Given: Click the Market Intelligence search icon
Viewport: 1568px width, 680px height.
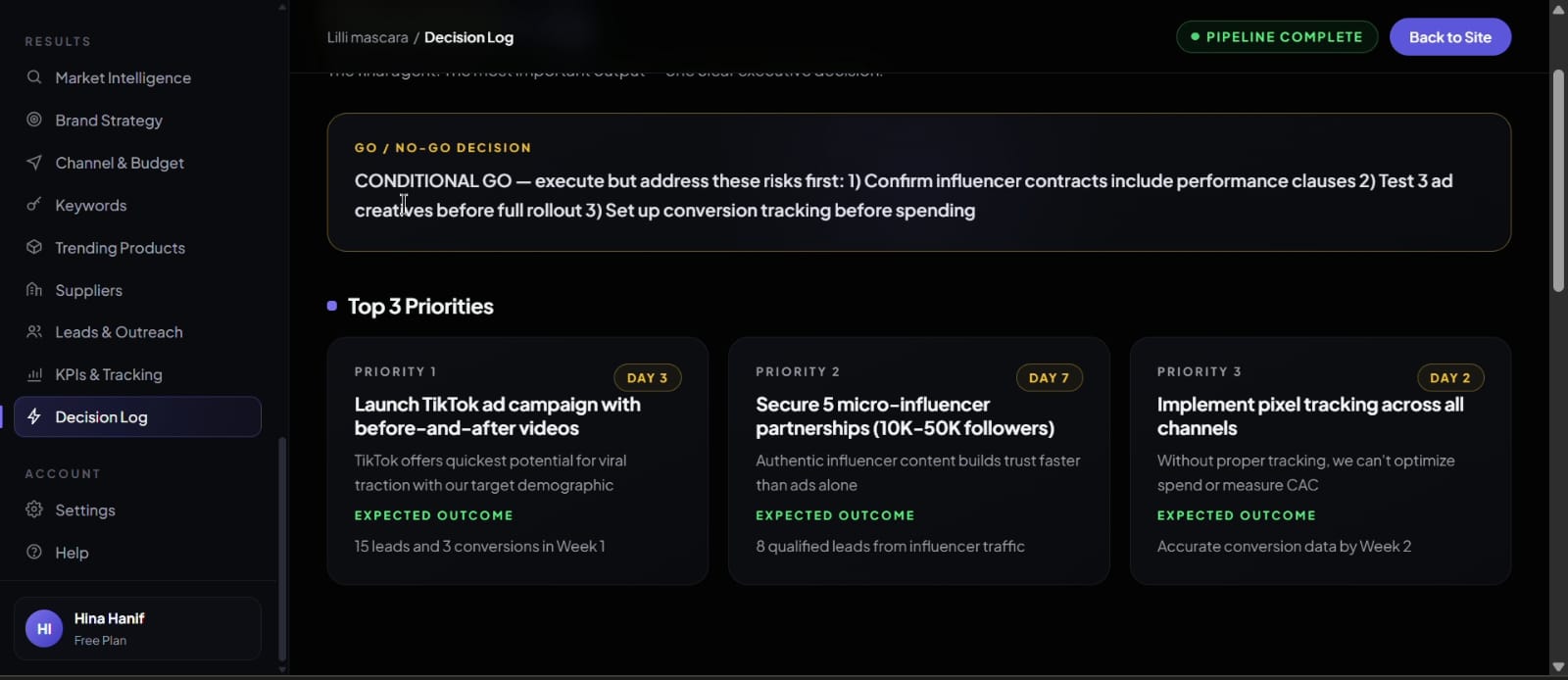Looking at the screenshot, I should click(x=34, y=77).
